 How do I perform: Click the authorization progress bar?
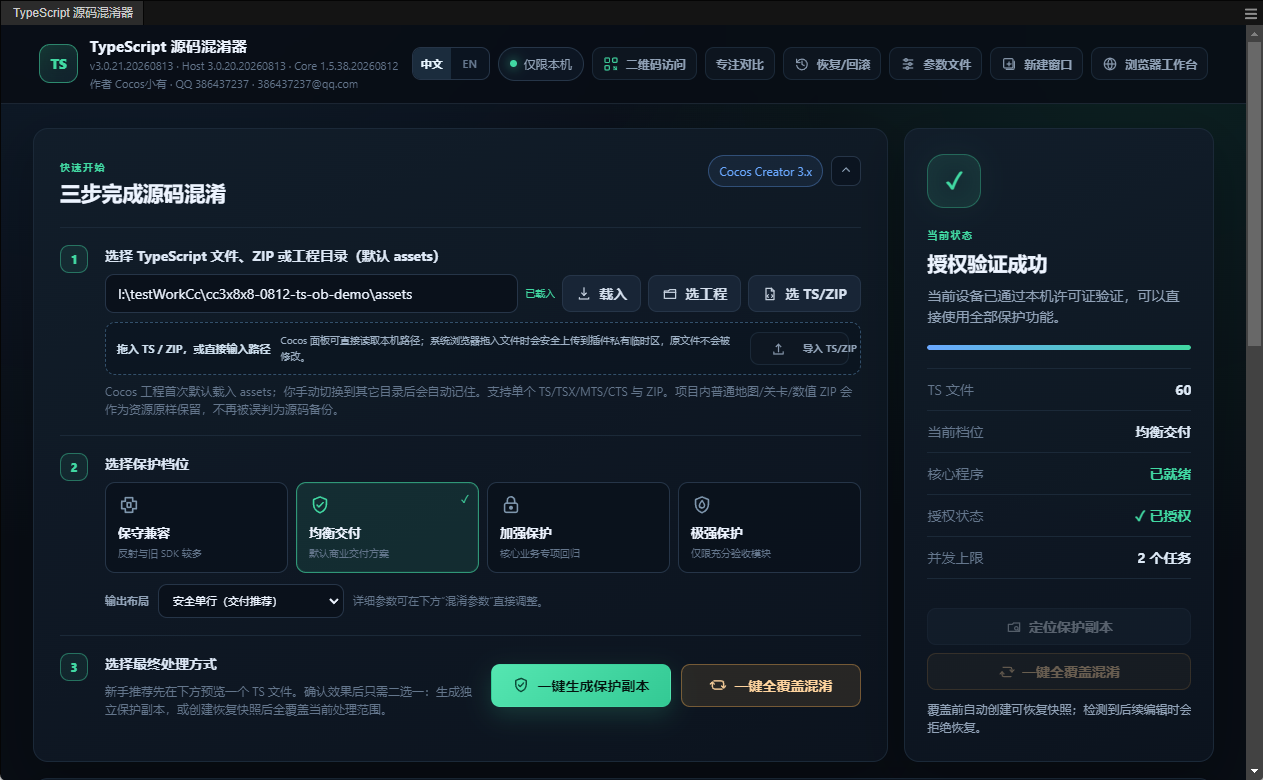(x=1059, y=347)
